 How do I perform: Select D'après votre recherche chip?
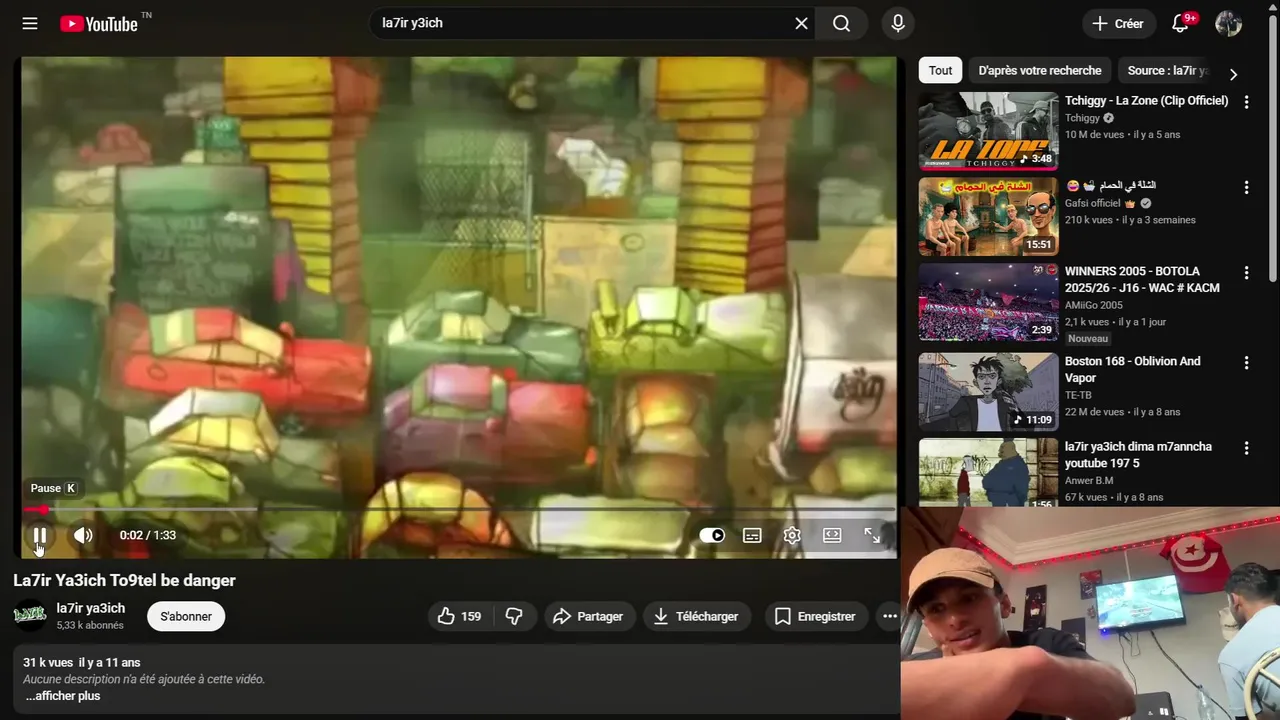[1040, 70]
